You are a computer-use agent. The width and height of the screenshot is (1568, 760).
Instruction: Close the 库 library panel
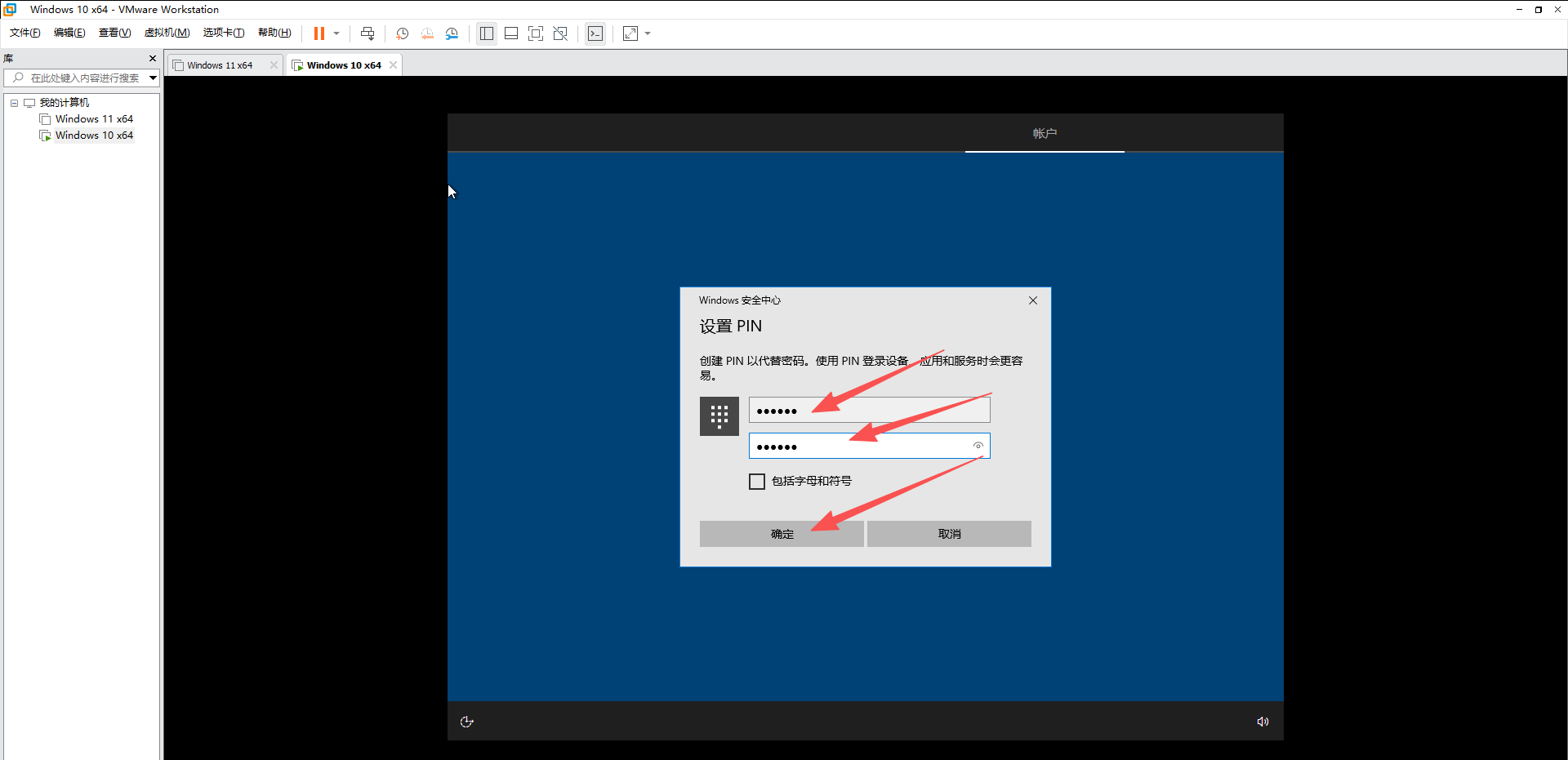[153, 59]
